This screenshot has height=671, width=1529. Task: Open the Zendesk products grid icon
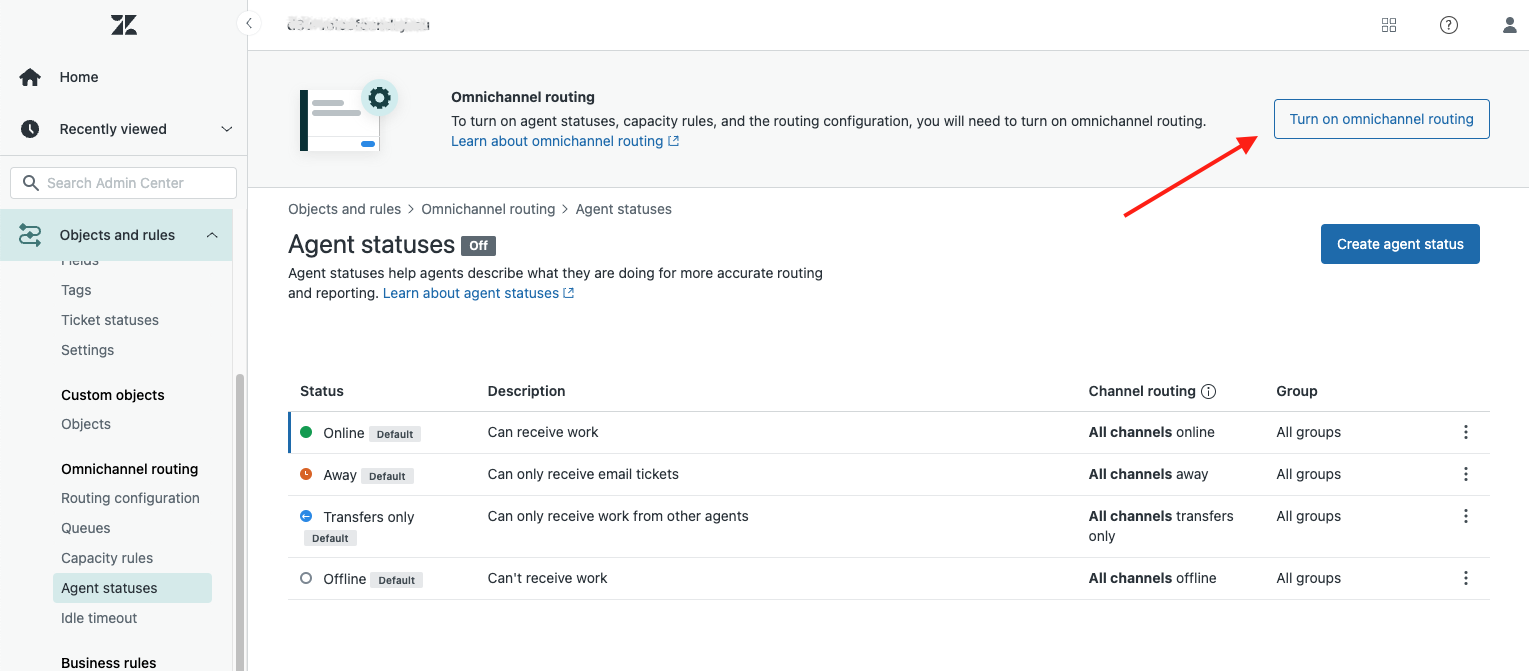[x=1388, y=25]
